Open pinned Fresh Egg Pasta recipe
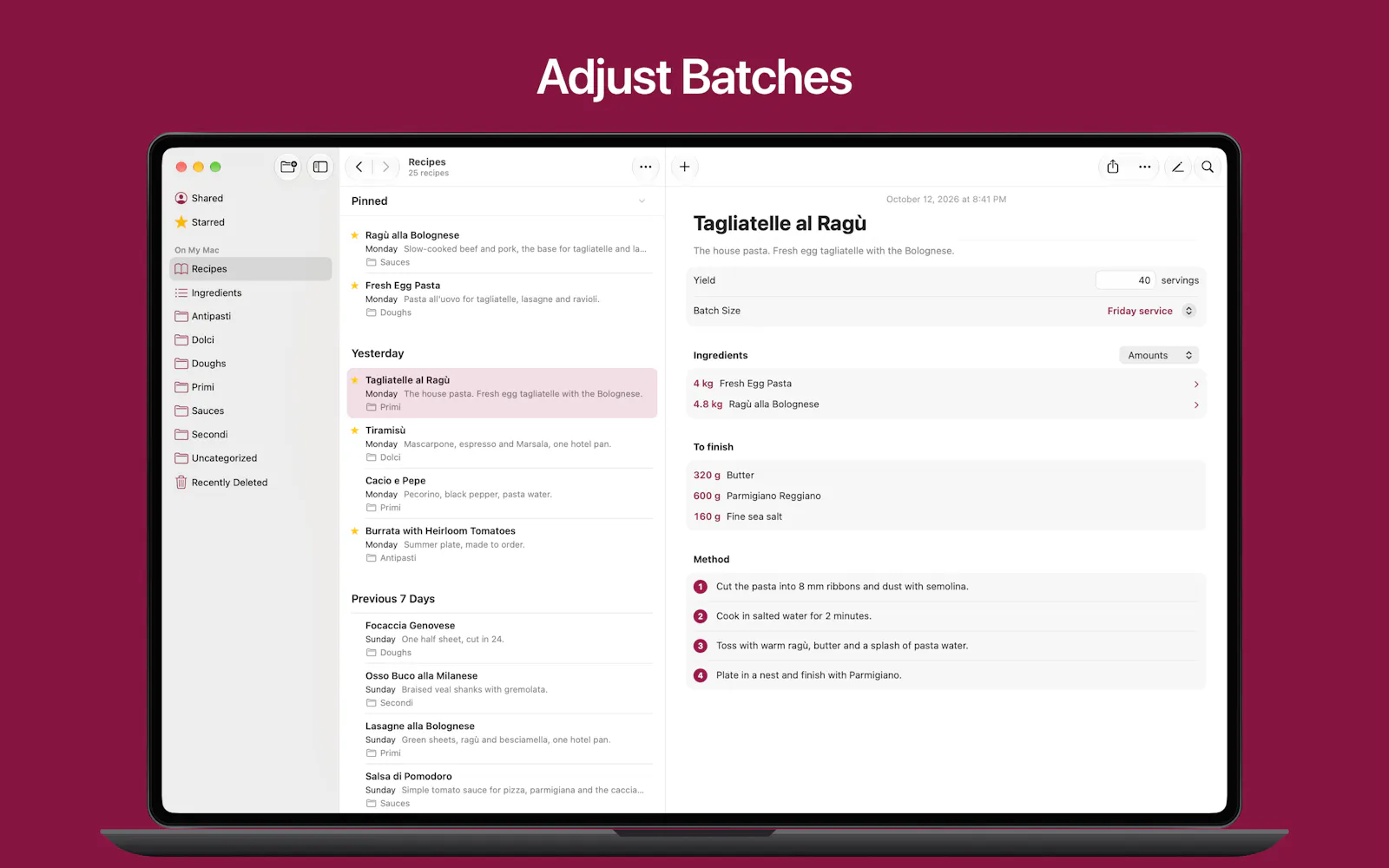1389x868 pixels. tap(502, 299)
